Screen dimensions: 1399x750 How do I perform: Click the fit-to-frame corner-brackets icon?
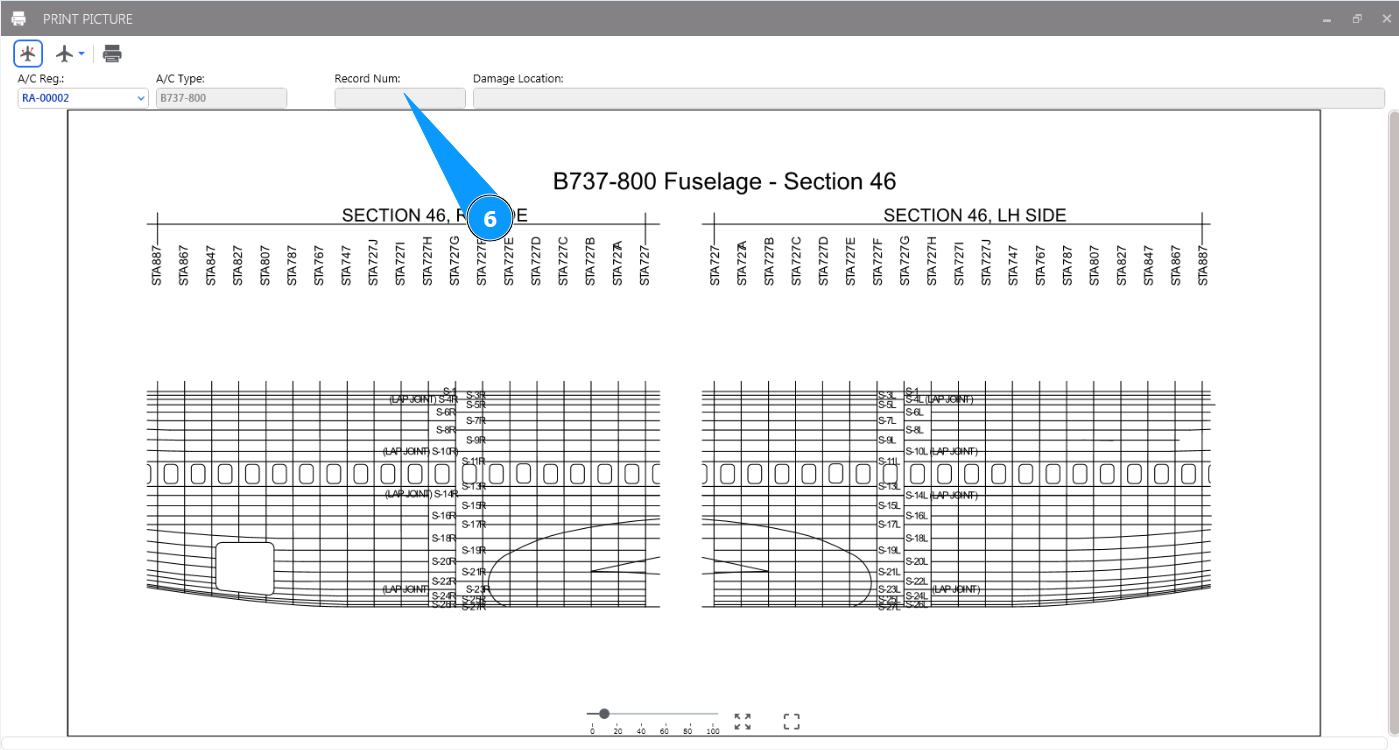point(792,722)
